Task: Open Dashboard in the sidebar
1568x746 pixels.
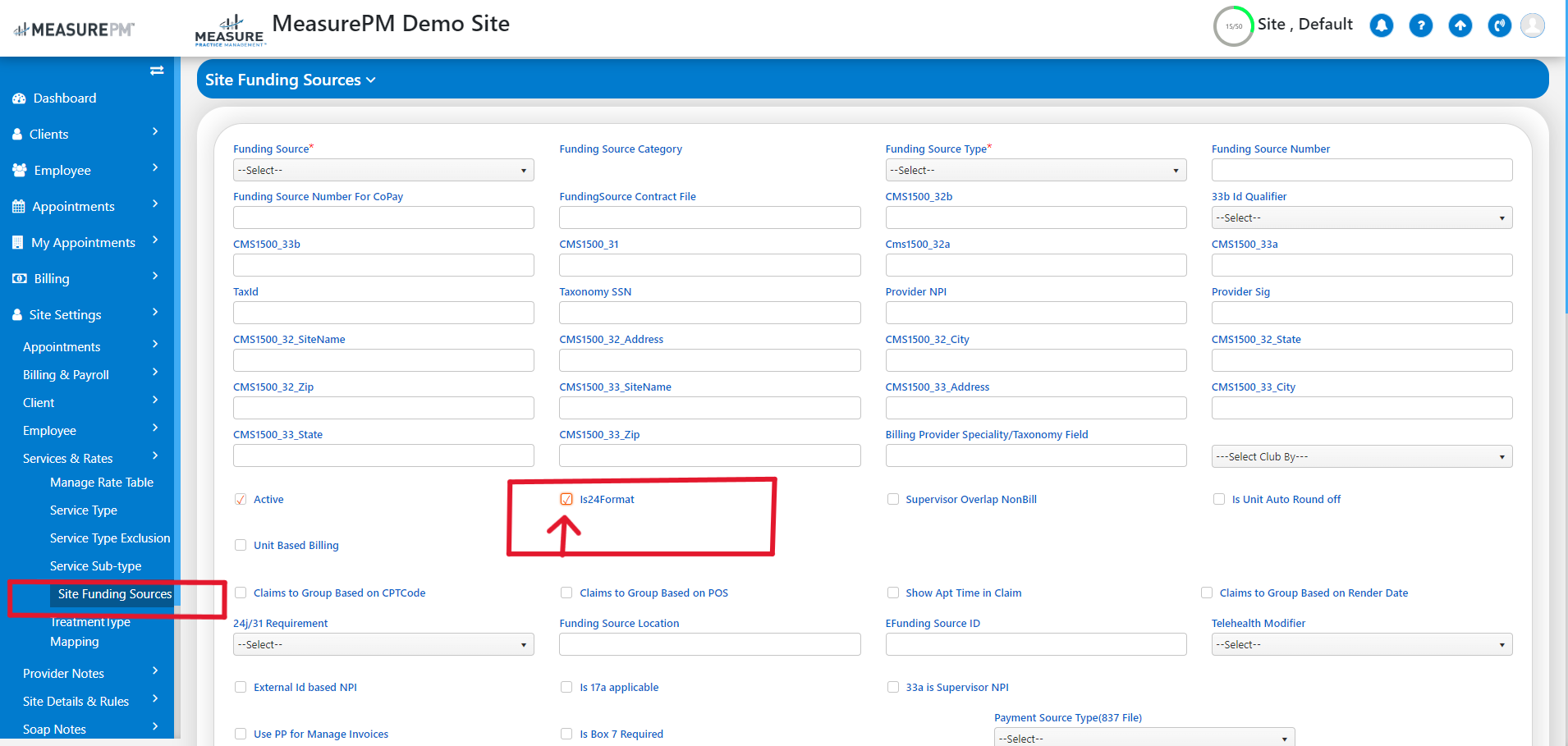Action: click(x=65, y=98)
